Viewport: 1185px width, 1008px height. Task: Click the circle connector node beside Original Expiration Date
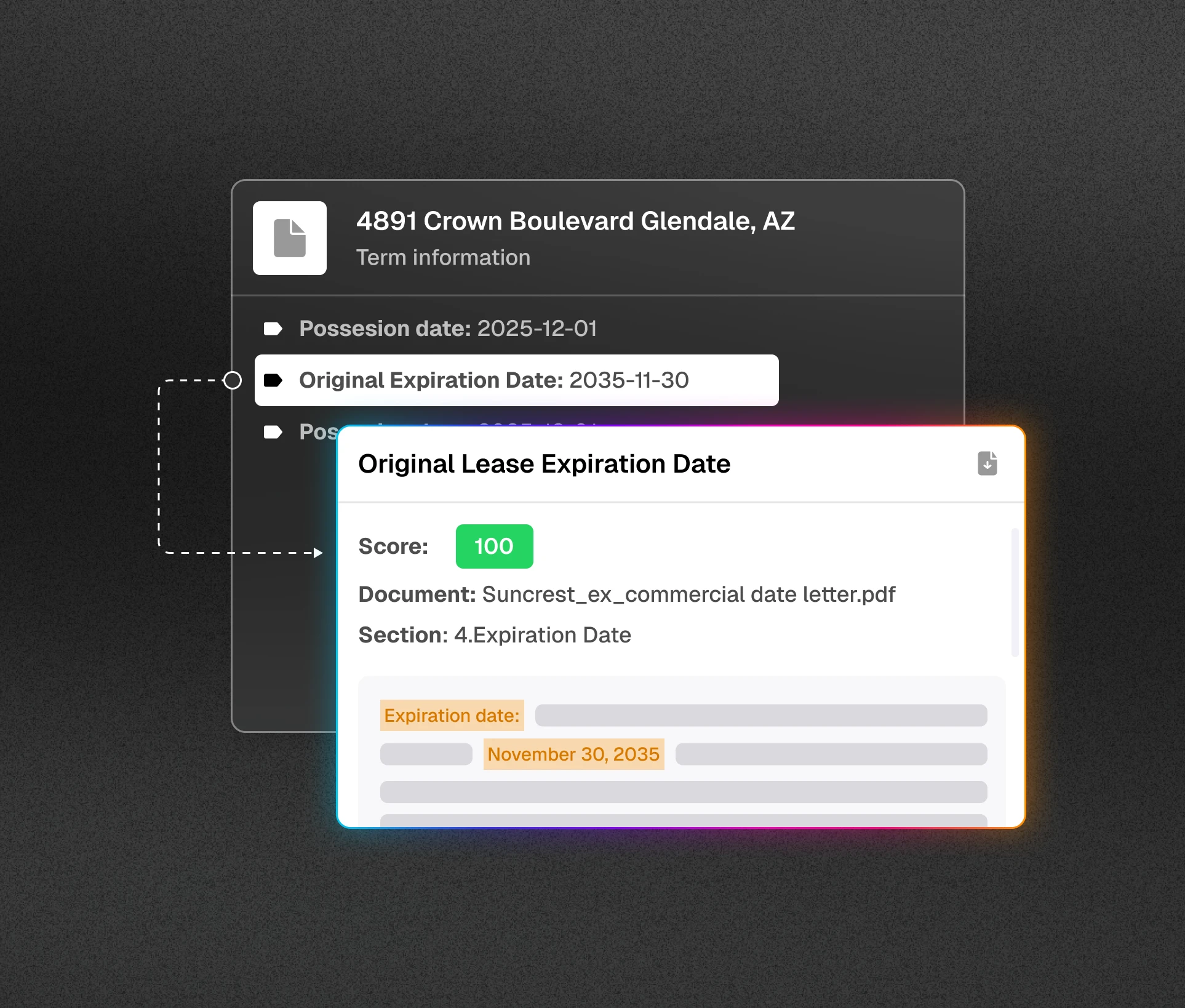(x=233, y=380)
